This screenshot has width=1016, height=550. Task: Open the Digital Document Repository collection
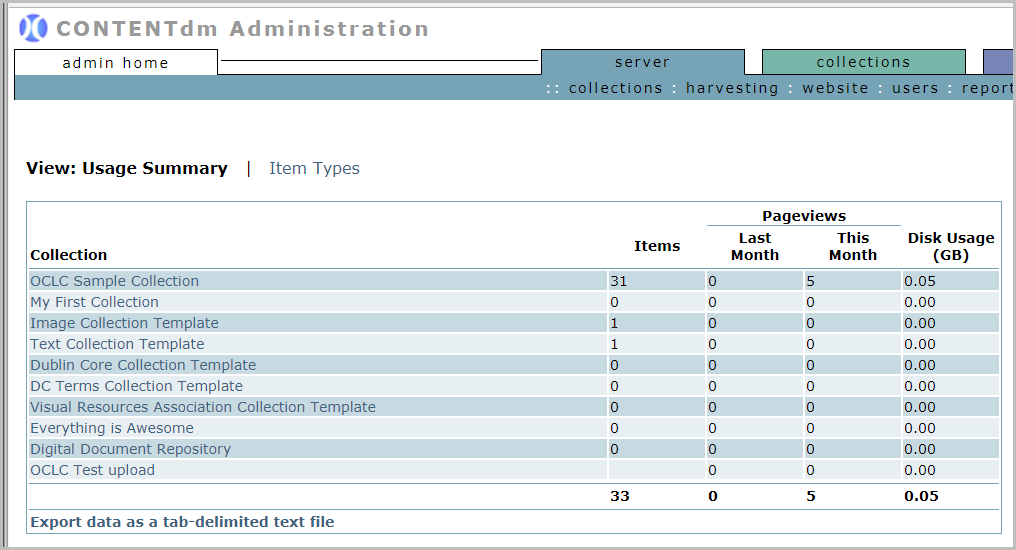click(x=131, y=450)
